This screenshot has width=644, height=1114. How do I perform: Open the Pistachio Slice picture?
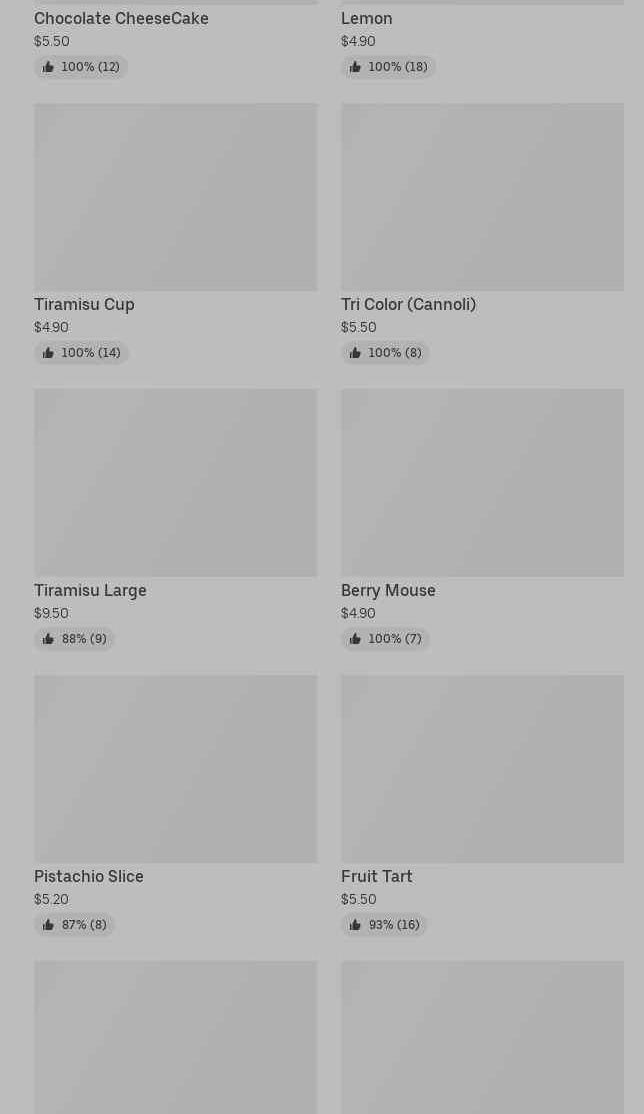point(175,769)
